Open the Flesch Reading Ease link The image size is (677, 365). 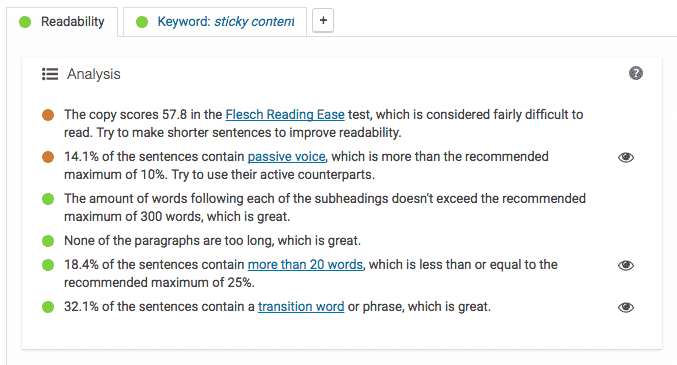285,114
